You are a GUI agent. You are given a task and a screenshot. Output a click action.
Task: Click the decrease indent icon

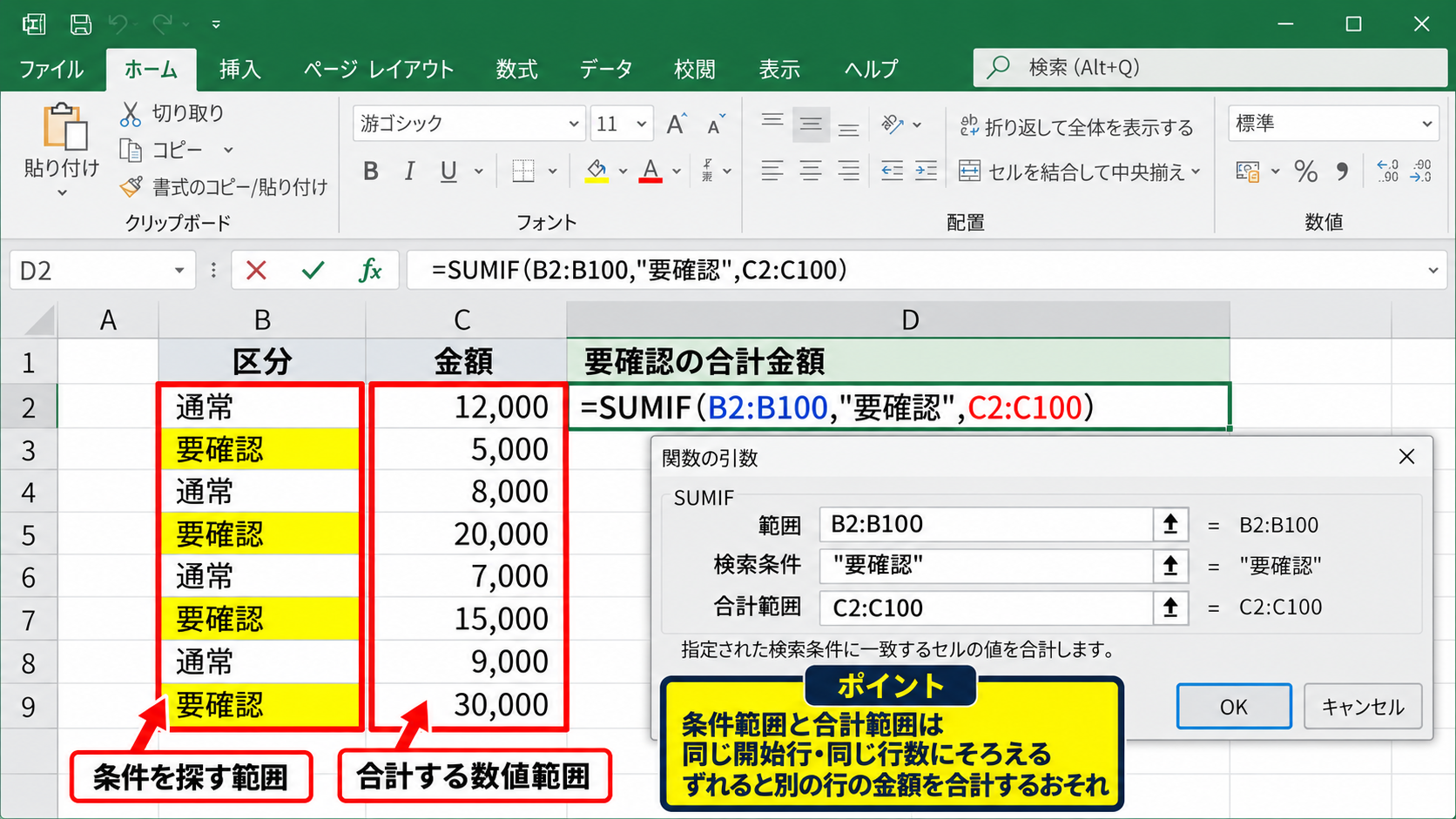[893, 171]
